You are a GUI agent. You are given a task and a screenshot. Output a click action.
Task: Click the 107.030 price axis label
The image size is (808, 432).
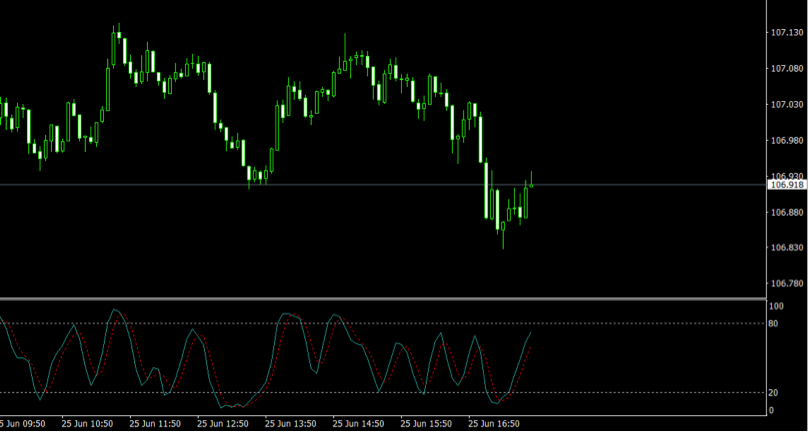pyautogui.click(x=787, y=105)
